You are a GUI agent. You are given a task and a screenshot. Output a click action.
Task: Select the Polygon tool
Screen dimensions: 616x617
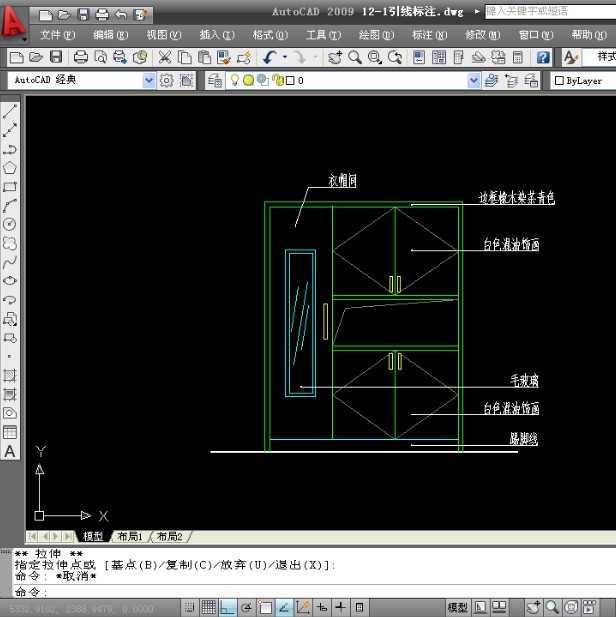(10, 168)
